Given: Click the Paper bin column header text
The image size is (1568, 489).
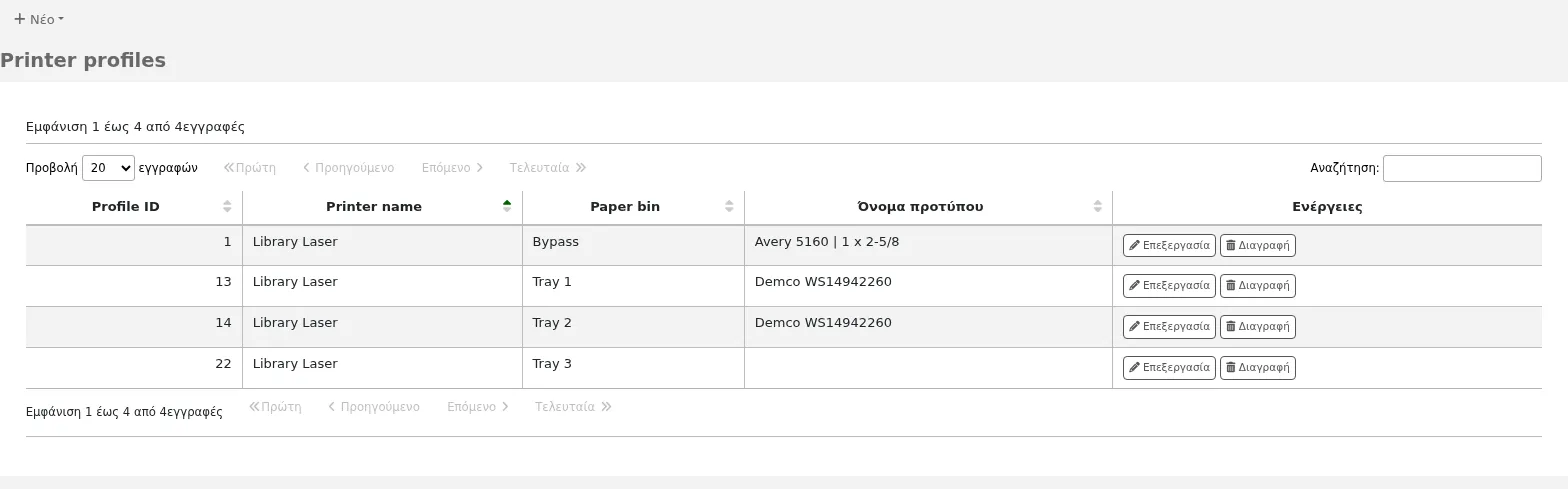Looking at the screenshot, I should (625, 207).
